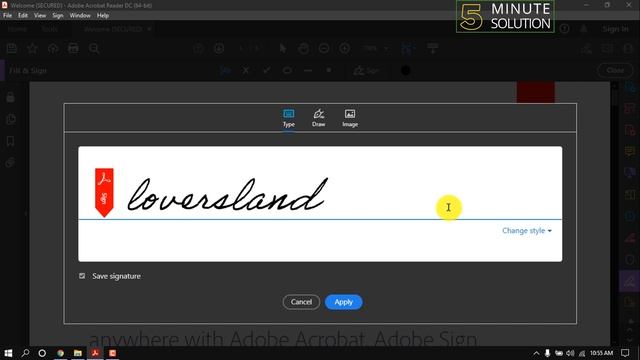
Task: Click the Sign In link
Action: pos(616,29)
